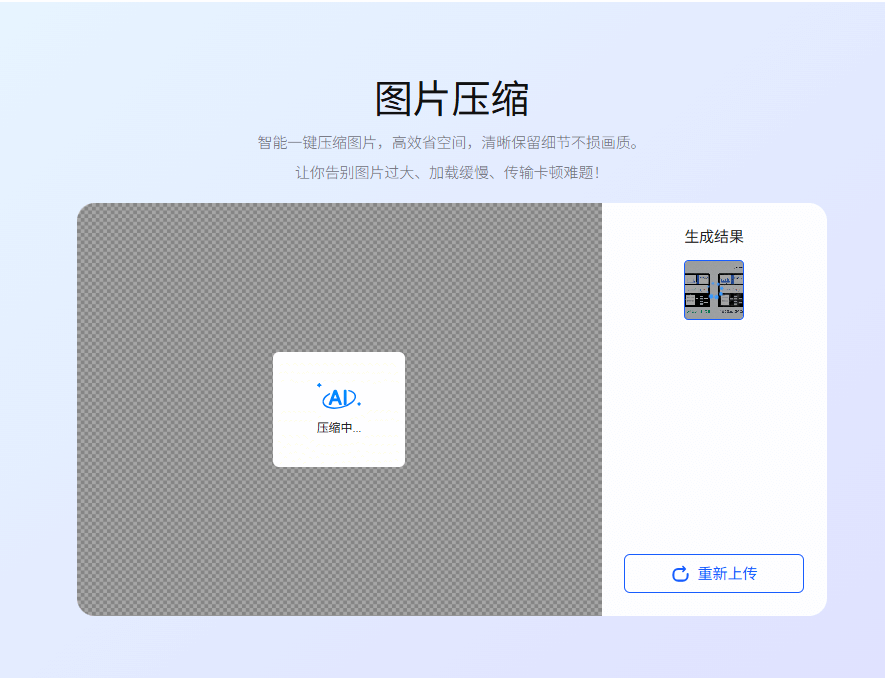Click the subtitle mentioning 传输卡顿难题
Image resolution: width=885 pixels, height=678 pixels.
pos(442,170)
